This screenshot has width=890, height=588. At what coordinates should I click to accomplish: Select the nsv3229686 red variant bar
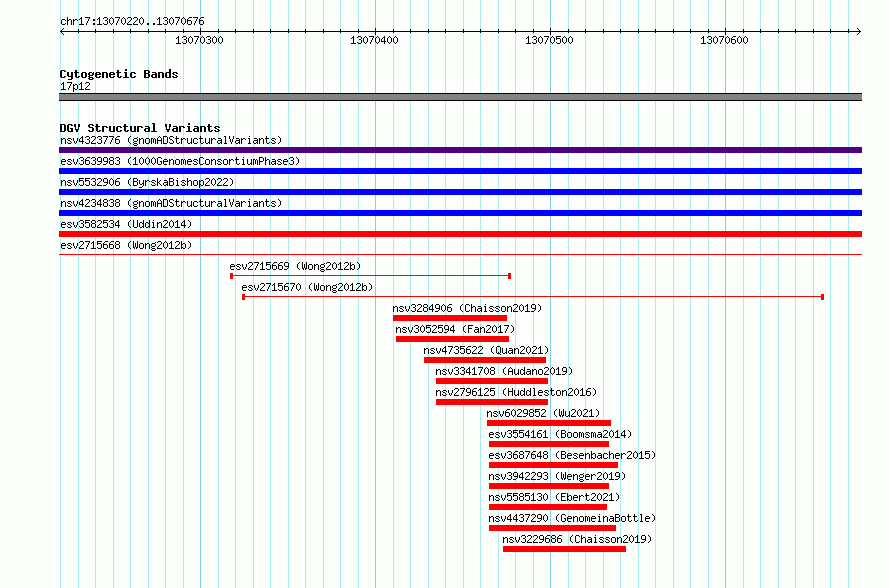coord(564,549)
